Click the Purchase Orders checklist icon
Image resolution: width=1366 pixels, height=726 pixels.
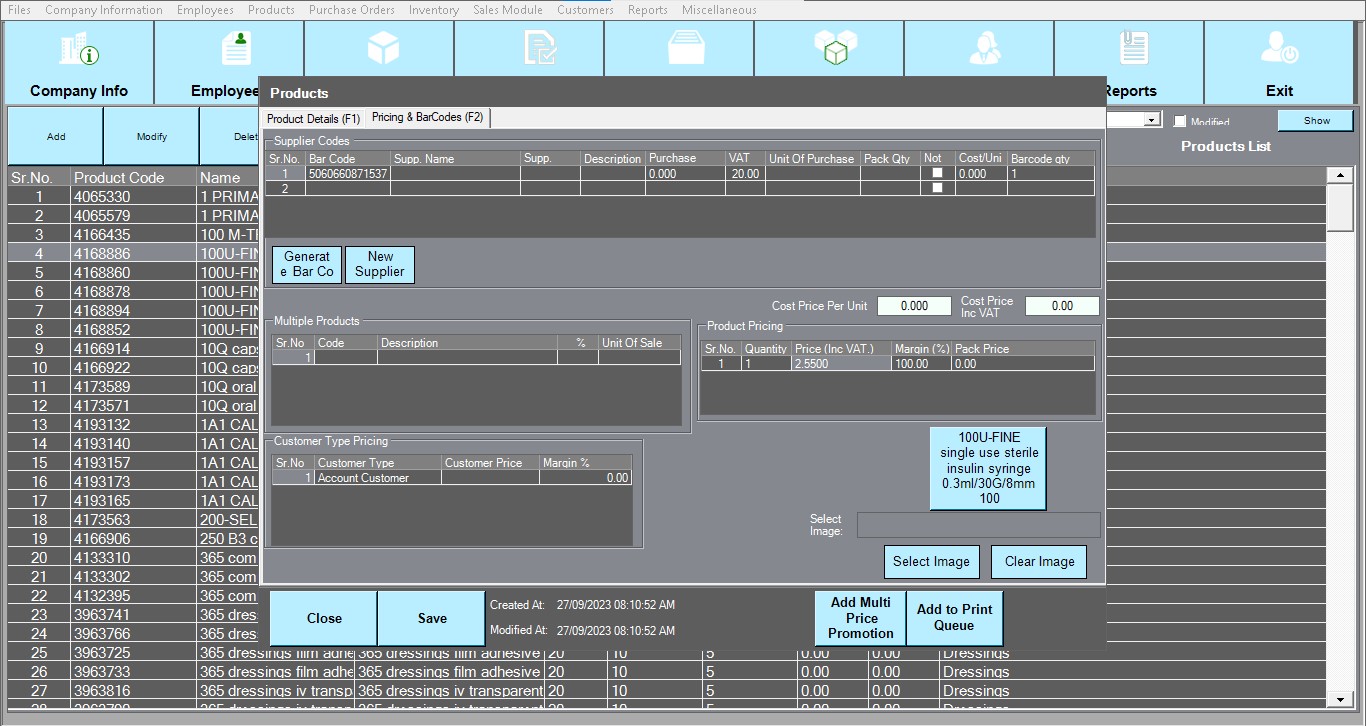[x=541, y=49]
